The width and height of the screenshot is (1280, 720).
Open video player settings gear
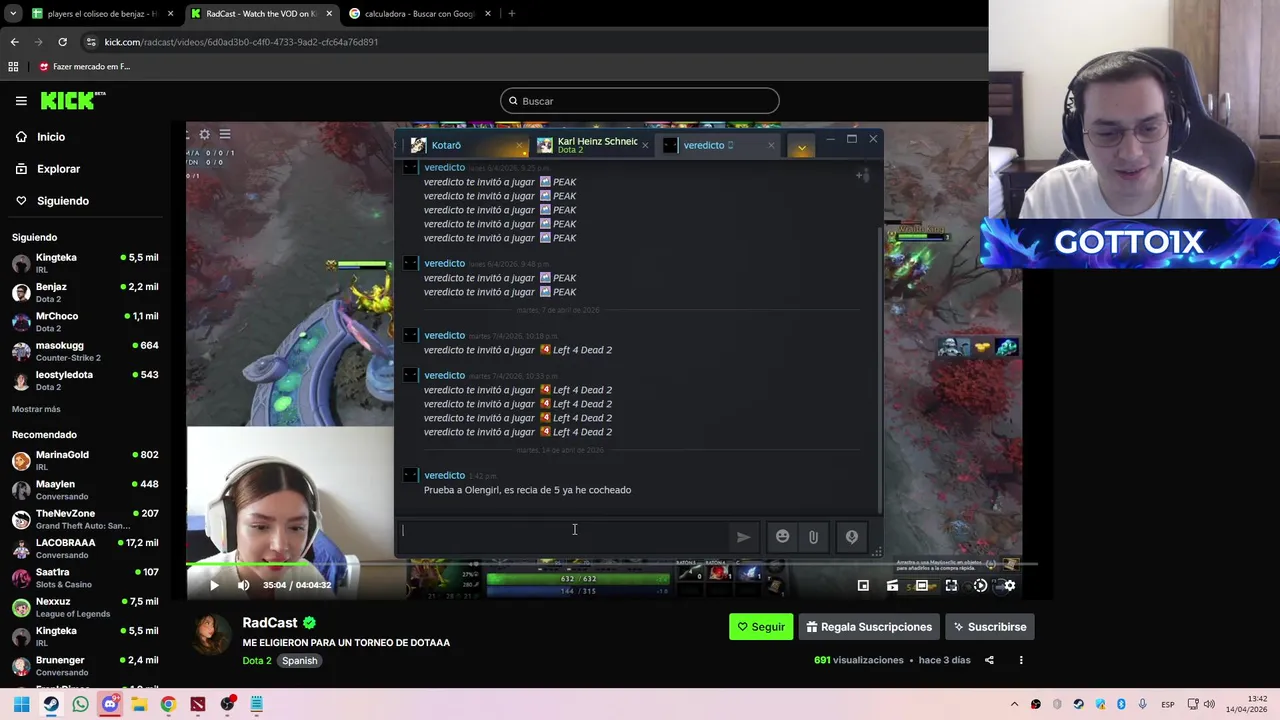pyautogui.click(x=1009, y=585)
